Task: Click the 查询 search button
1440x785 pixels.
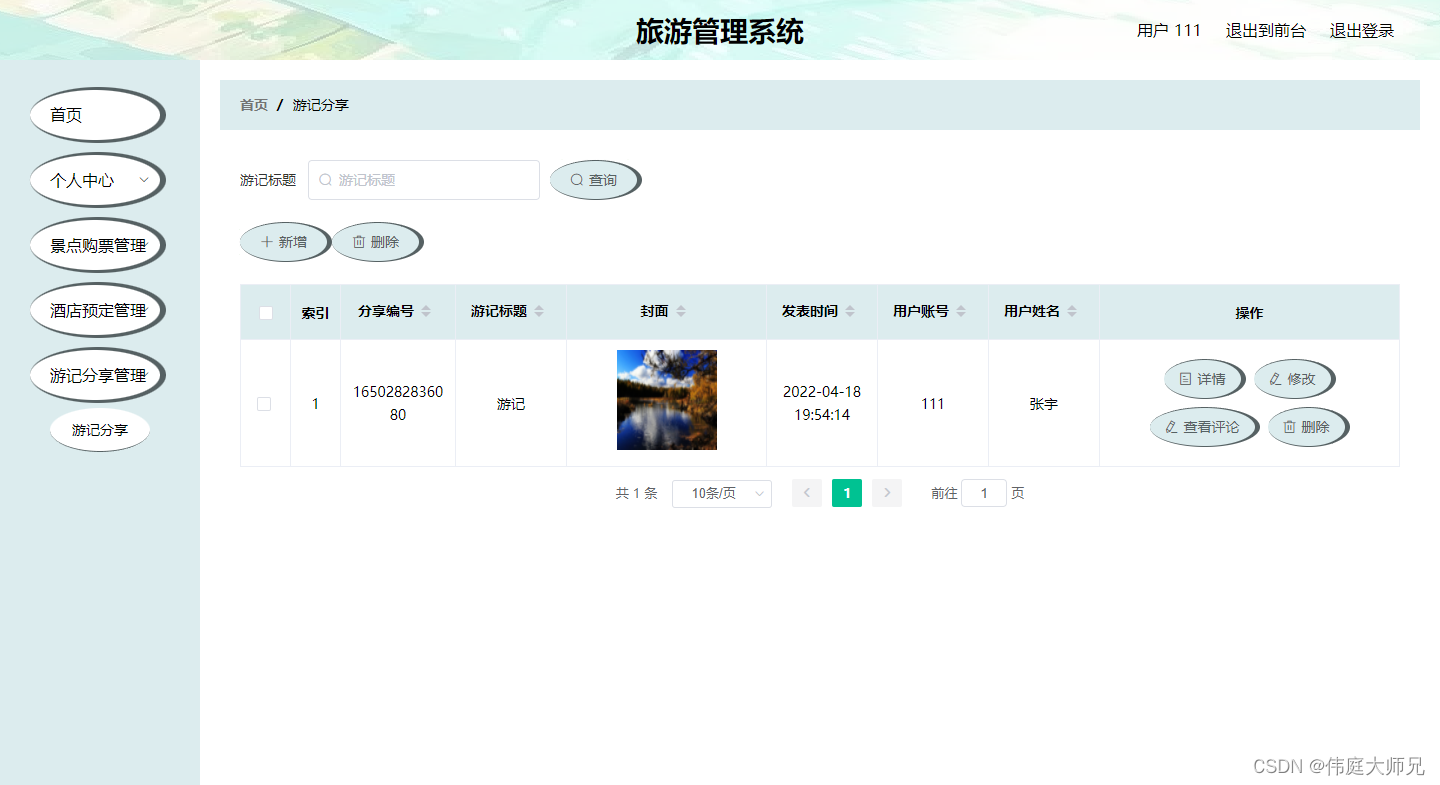Action: (x=595, y=180)
